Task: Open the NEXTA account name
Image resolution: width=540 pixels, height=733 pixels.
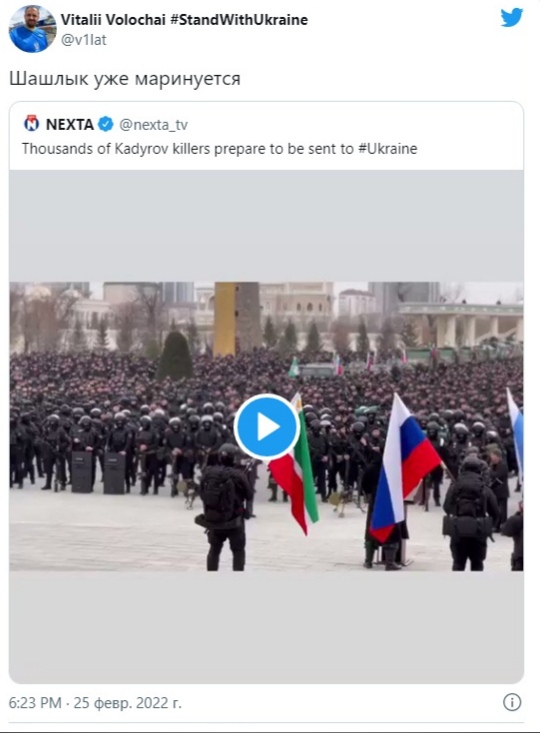Action: (x=70, y=124)
